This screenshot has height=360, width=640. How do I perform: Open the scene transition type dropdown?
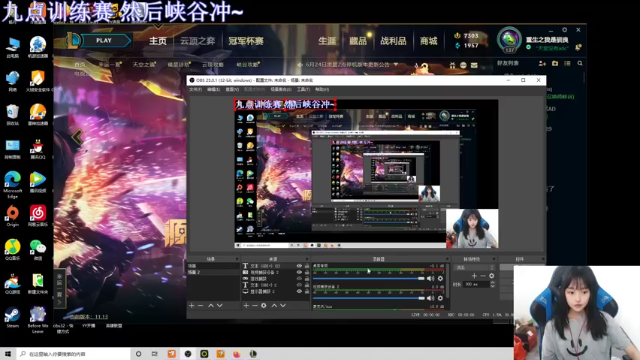[x=474, y=267]
